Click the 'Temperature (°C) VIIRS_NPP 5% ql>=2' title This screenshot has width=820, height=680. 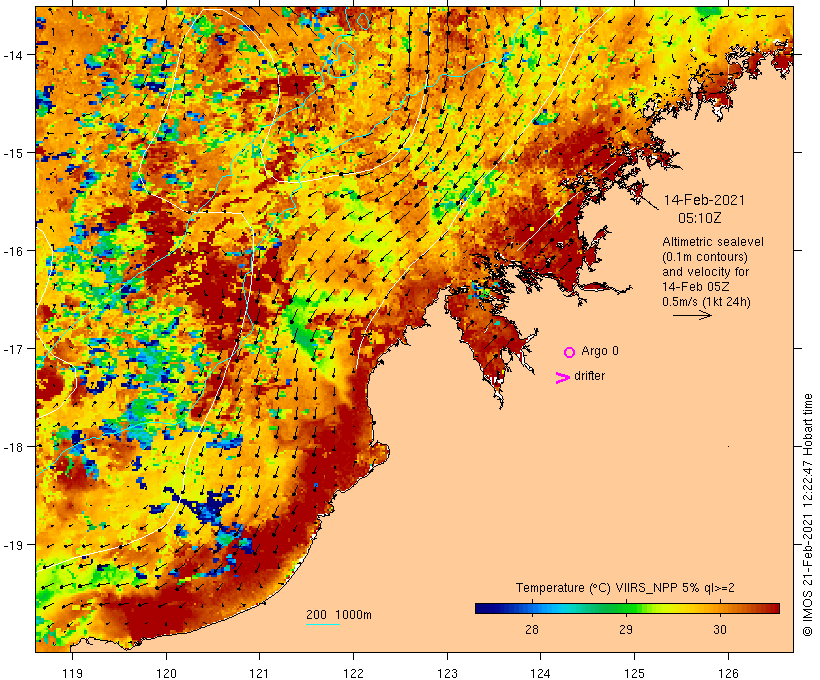point(625,587)
